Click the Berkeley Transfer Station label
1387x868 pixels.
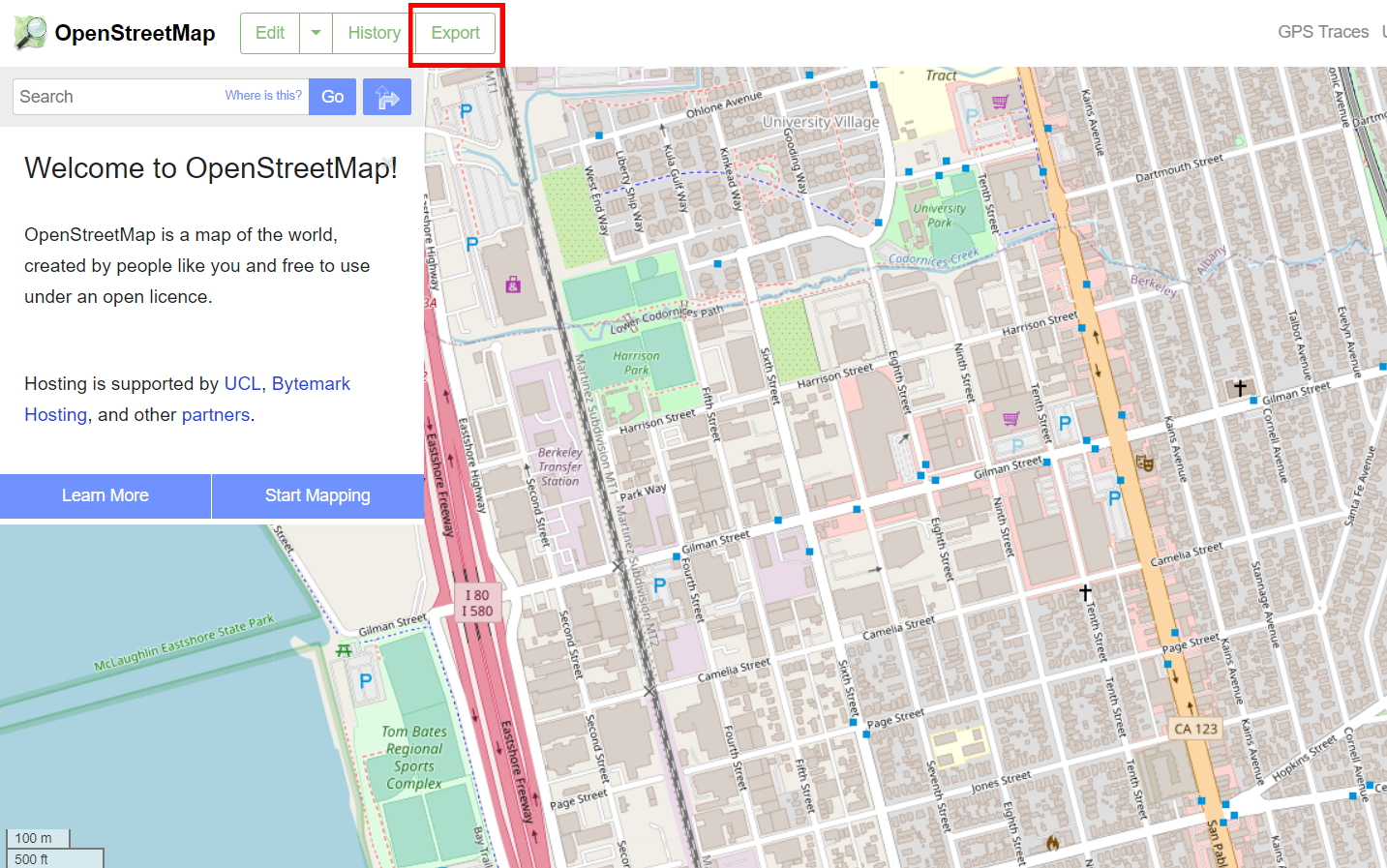click(560, 466)
